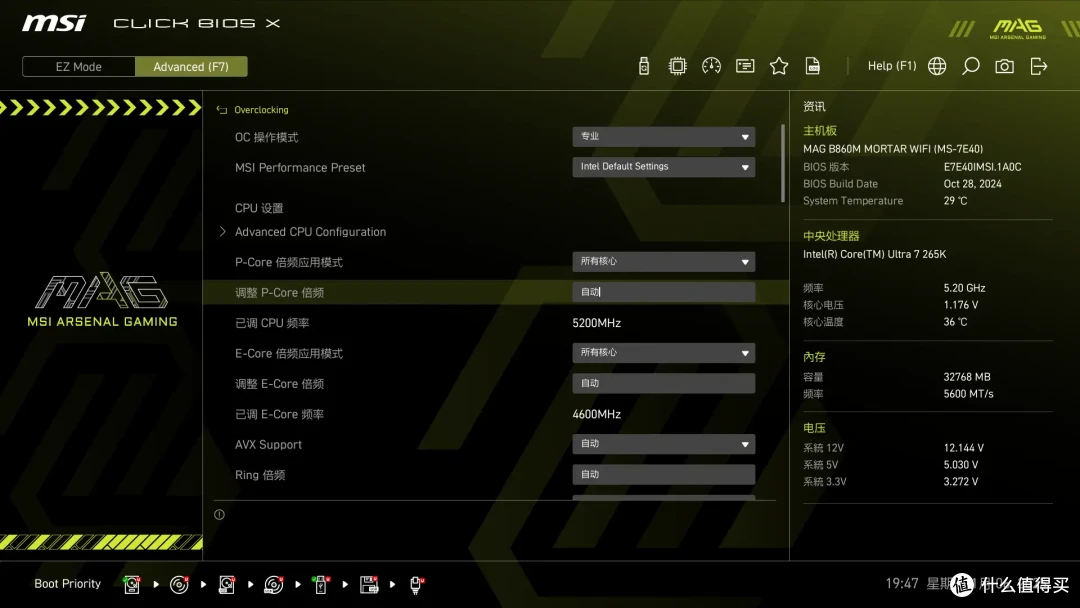Select the Advanced (F7) tab
The width and height of the screenshot is (1080, 608).
click(x=191, y=67)
